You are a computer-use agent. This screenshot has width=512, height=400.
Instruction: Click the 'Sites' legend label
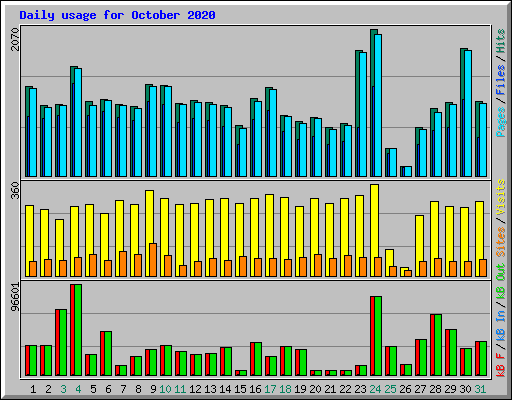tap(501, 242)
